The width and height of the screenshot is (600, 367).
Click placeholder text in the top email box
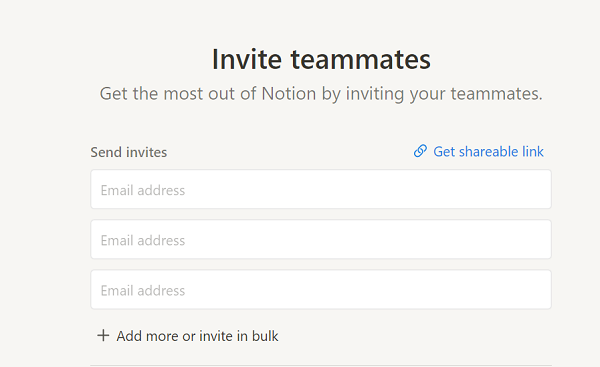[143, 190]
